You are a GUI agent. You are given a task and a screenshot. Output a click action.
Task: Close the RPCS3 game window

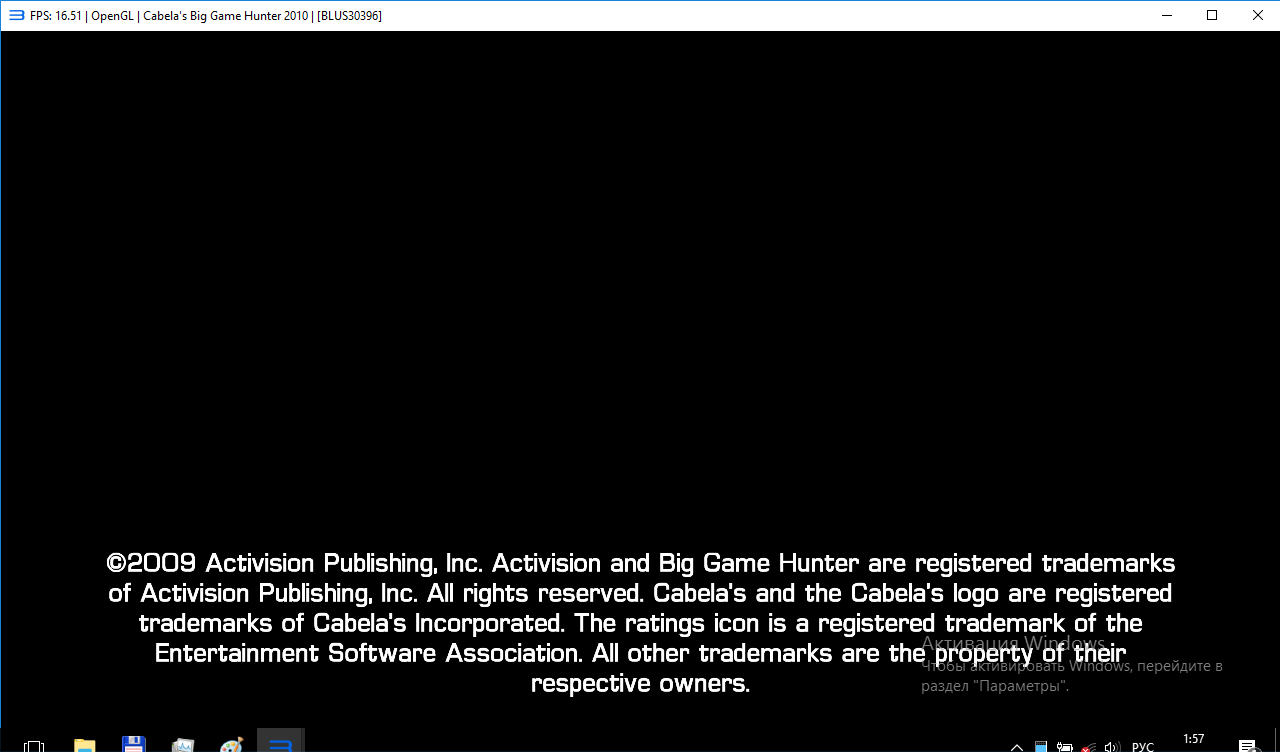[x=1257, y=15]
